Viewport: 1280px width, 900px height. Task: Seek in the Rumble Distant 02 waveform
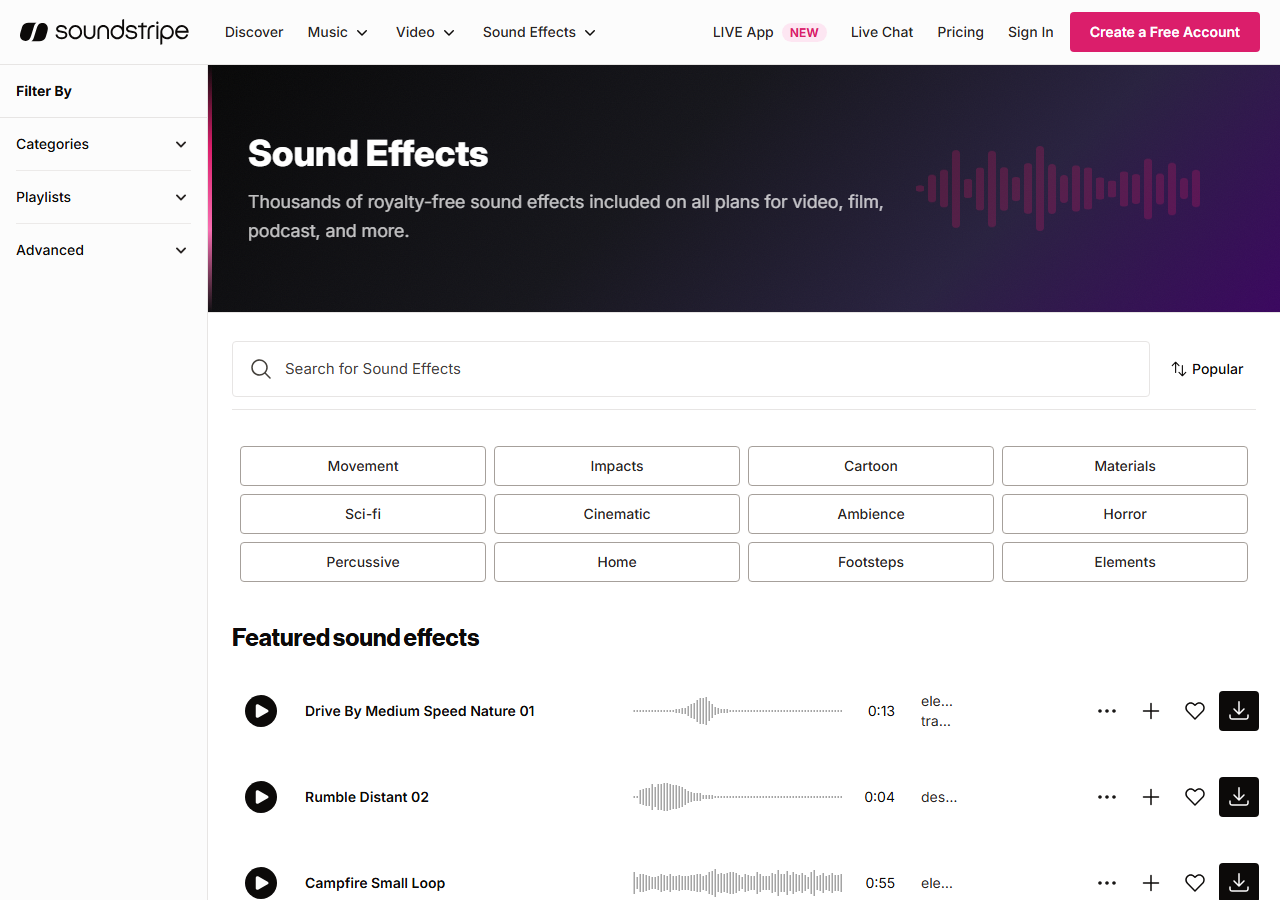click(738, 797)
